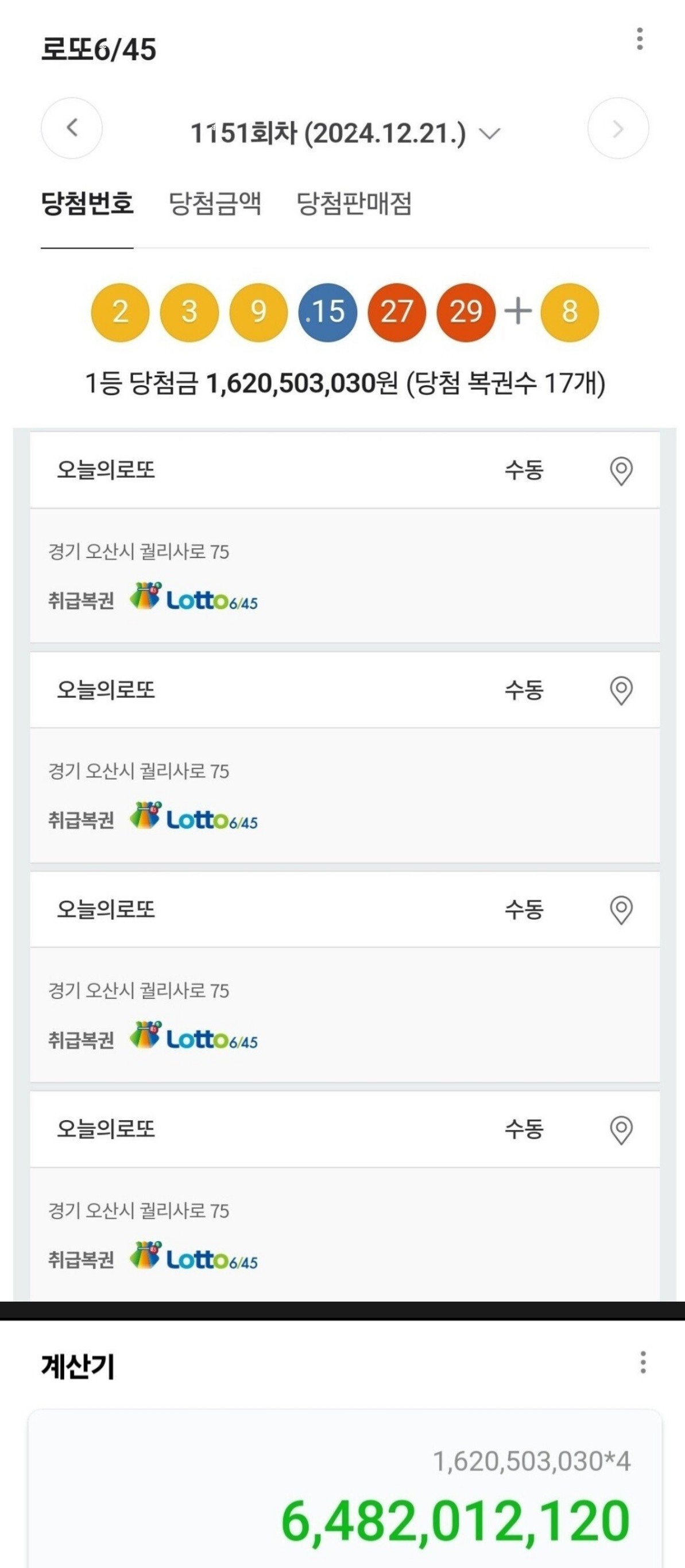This screenshot has width=685, height=1568.
Task: Open map pin for fourth 오늘의로또 store
Action: pyautogui.click(x=621, y=1130)
